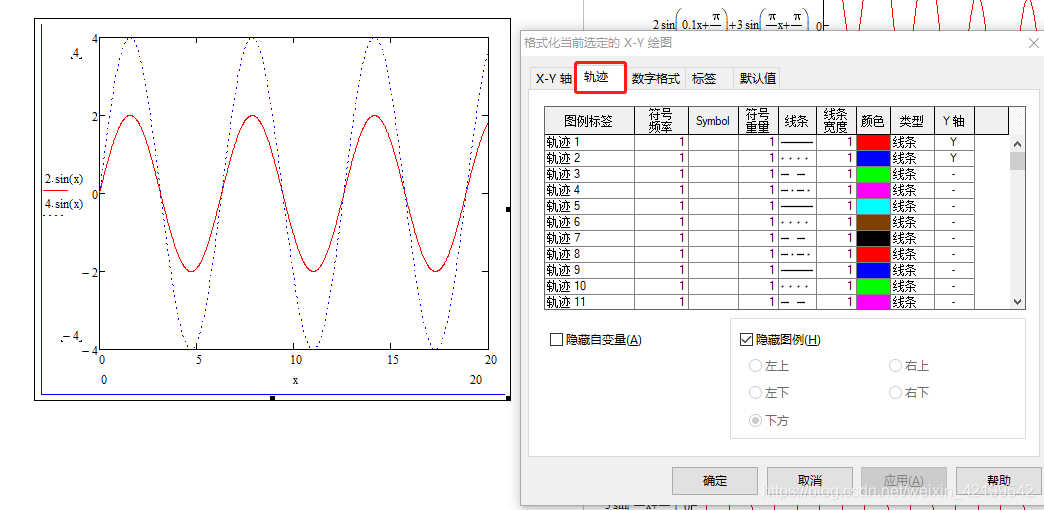Open Y axis cell for 轨迹 1
Screen dimensions: 1044x510
pyautogui.click(x=954, y=142)
